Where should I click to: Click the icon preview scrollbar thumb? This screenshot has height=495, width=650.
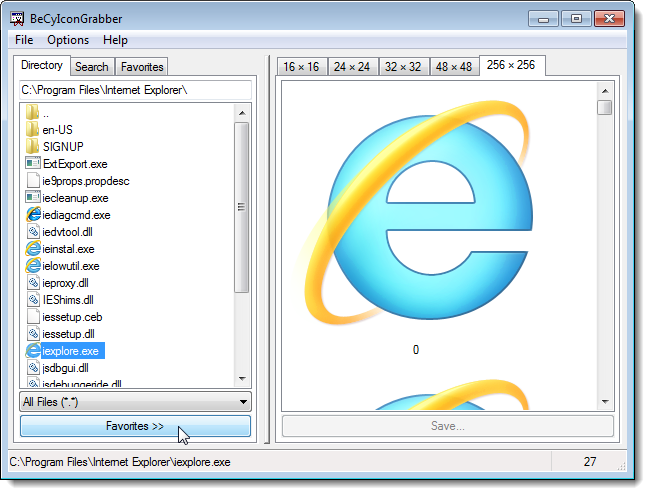pos(605,108)
